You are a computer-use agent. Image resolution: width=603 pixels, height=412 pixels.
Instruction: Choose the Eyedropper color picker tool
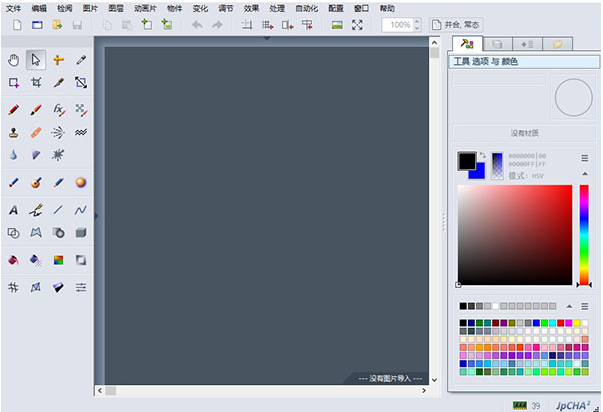tap(58, 83)
